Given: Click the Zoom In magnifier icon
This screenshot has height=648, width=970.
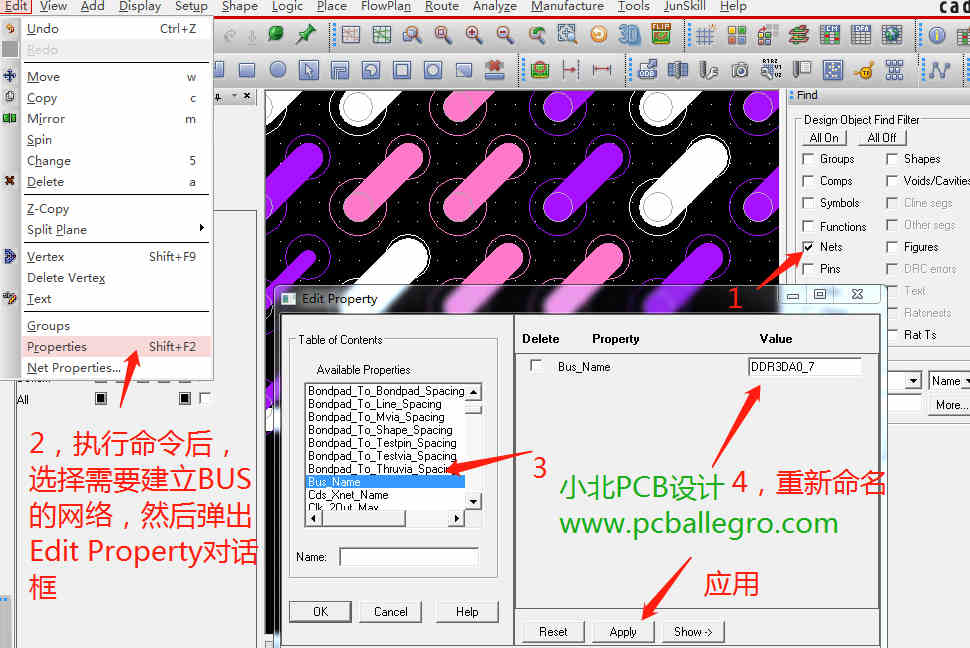Looking at the screenshot, I should point(473,35).
